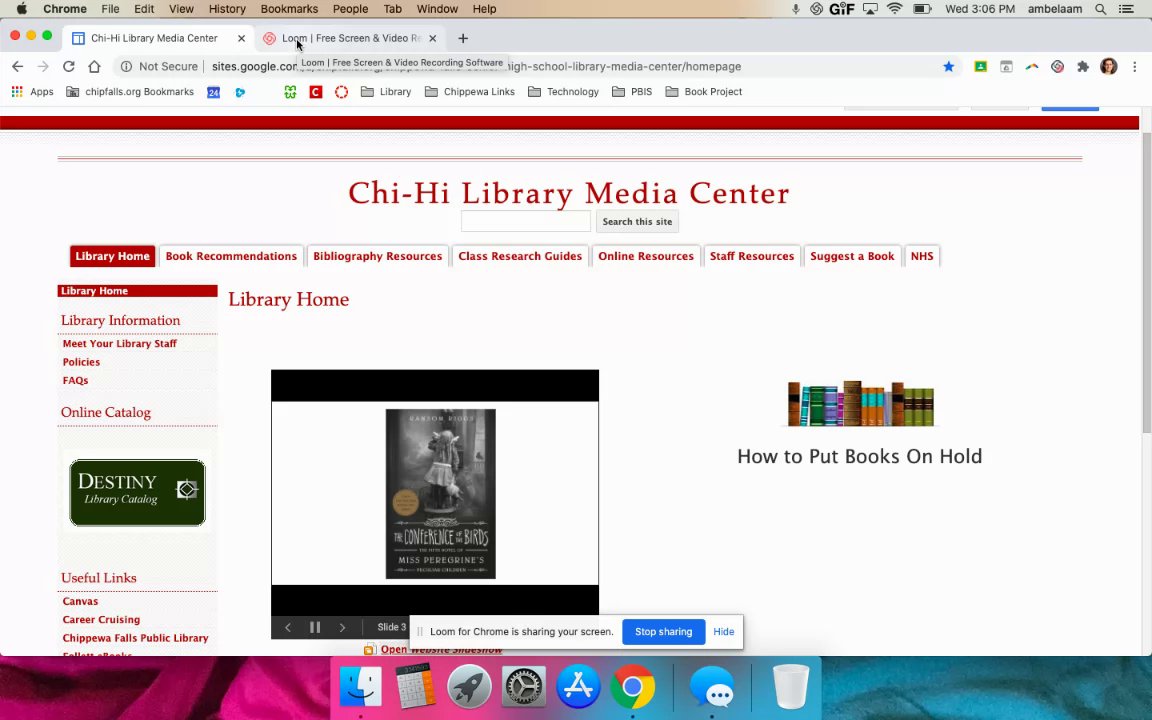Click The Conference of the Birds cover
Viewport: 1152px width, 720px height.
[441, 494]
